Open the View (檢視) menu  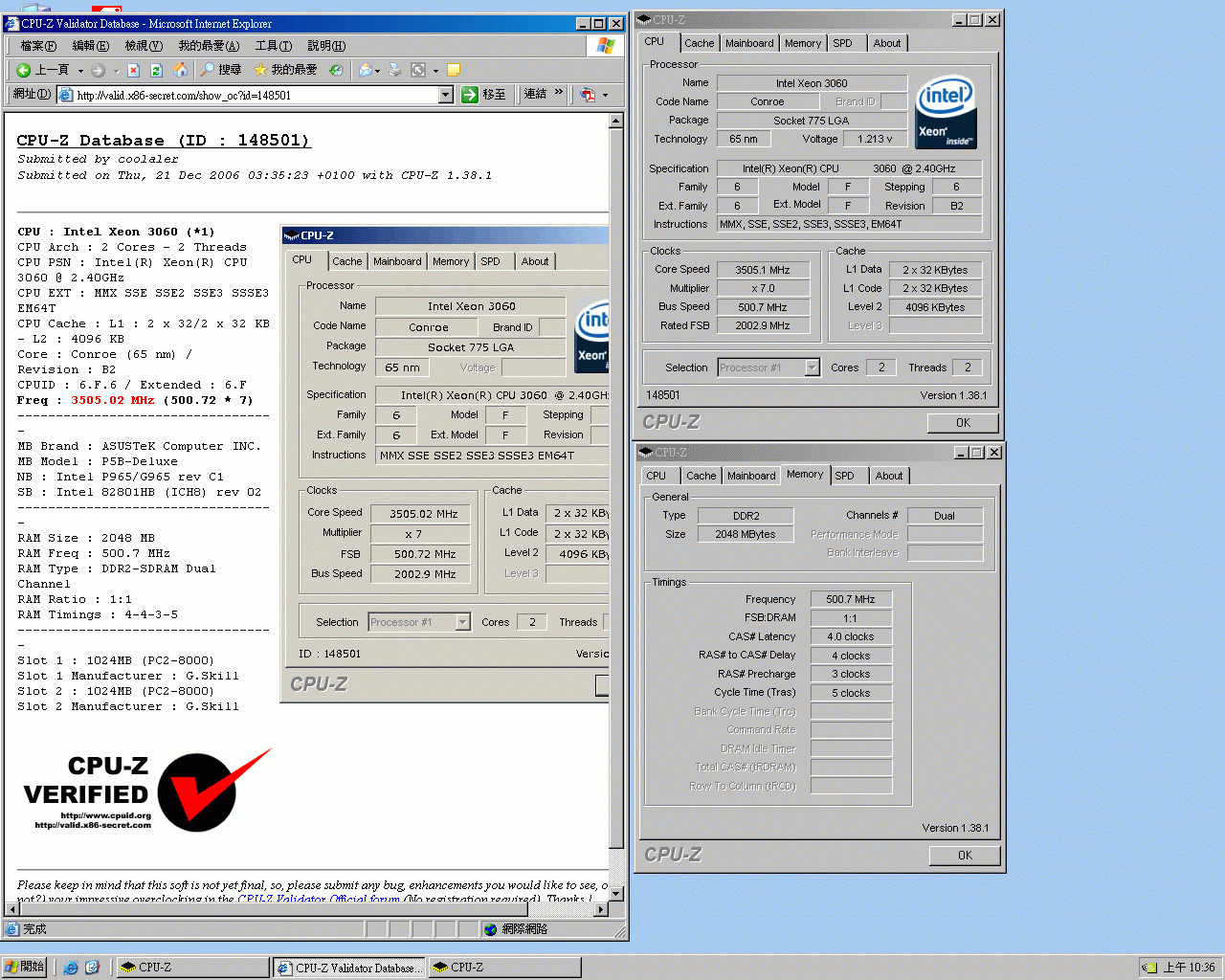(x=144, y=45)
